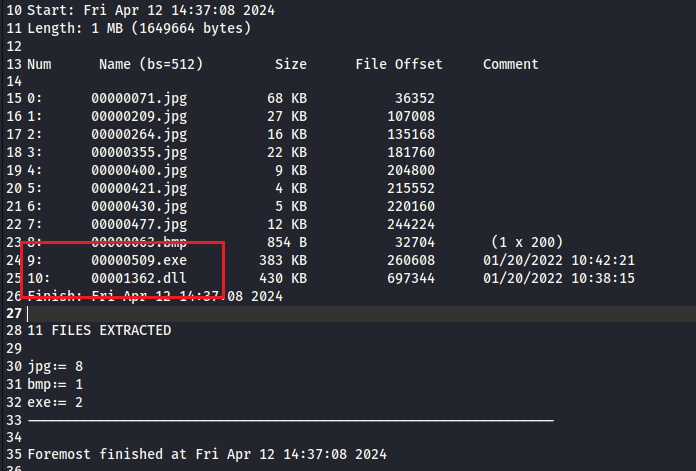Image resolution: width=696 pixels, height=471 pixels.
Task: Click the Length: 1 MB line
Action: 139,28
